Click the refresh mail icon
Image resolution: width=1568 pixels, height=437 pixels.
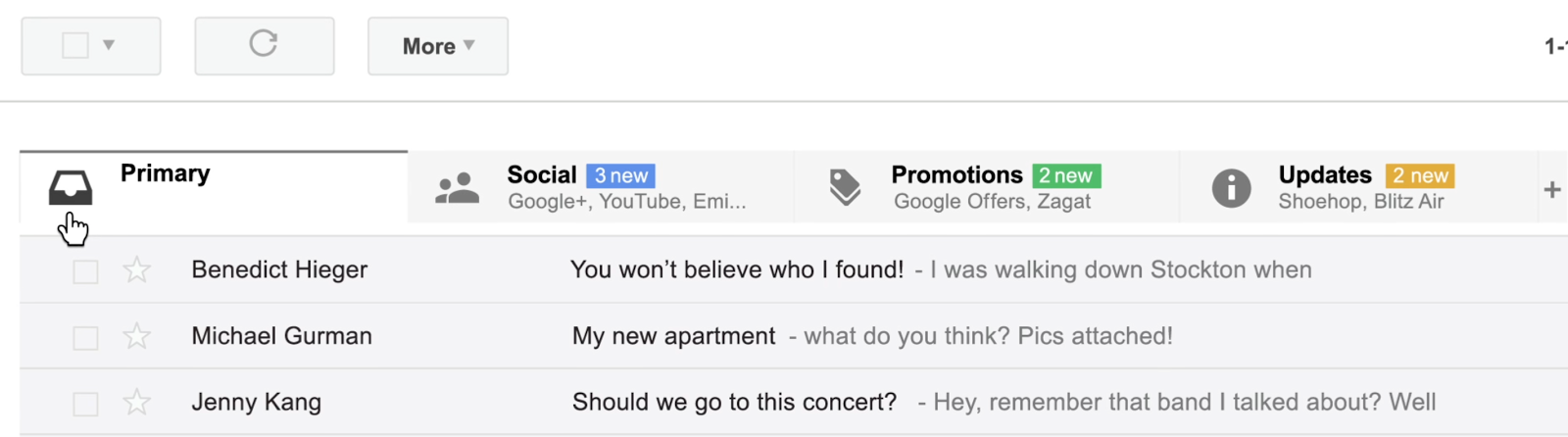point(264,43)
